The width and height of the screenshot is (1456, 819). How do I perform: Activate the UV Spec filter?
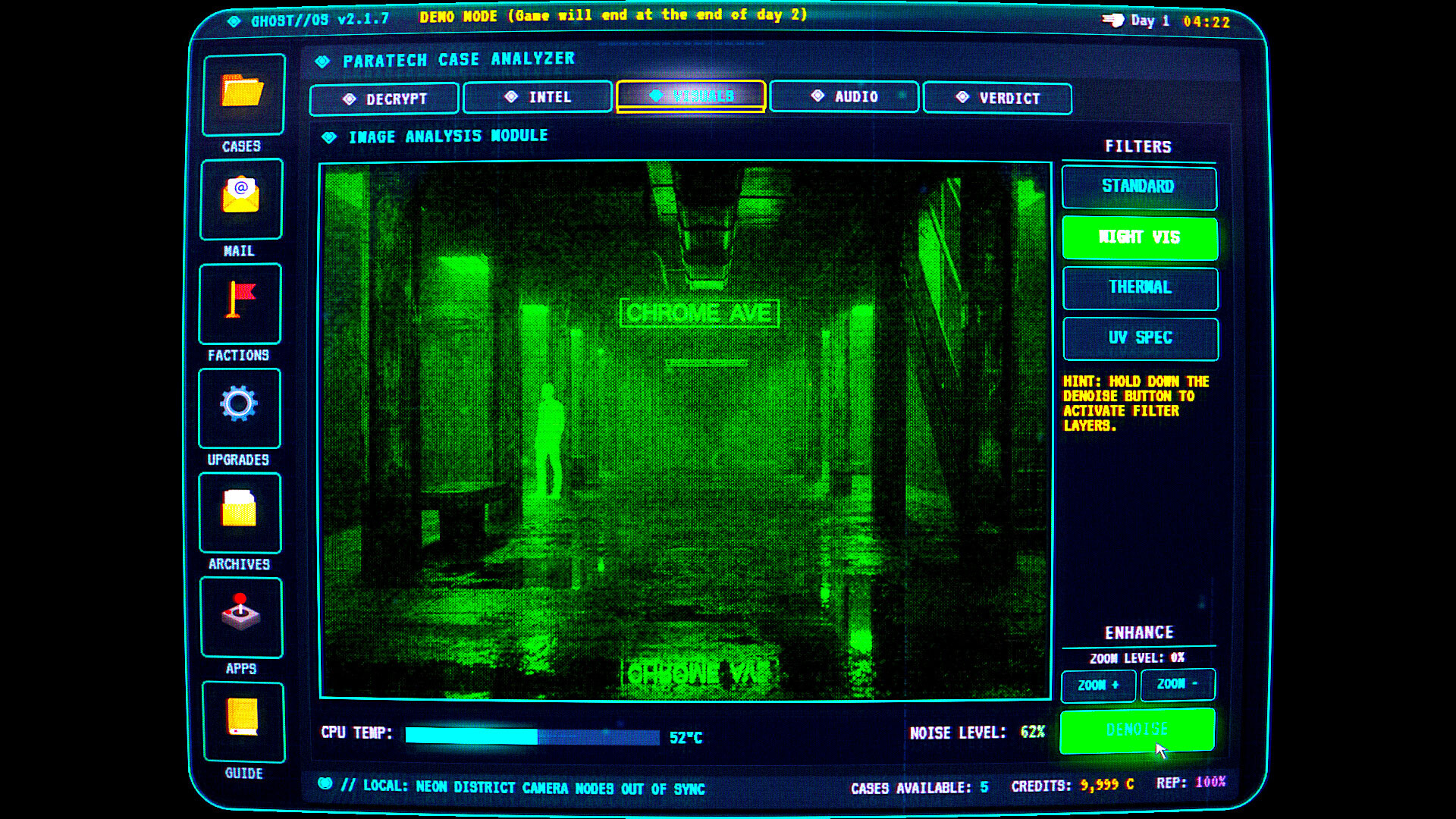click(1140, 338)
